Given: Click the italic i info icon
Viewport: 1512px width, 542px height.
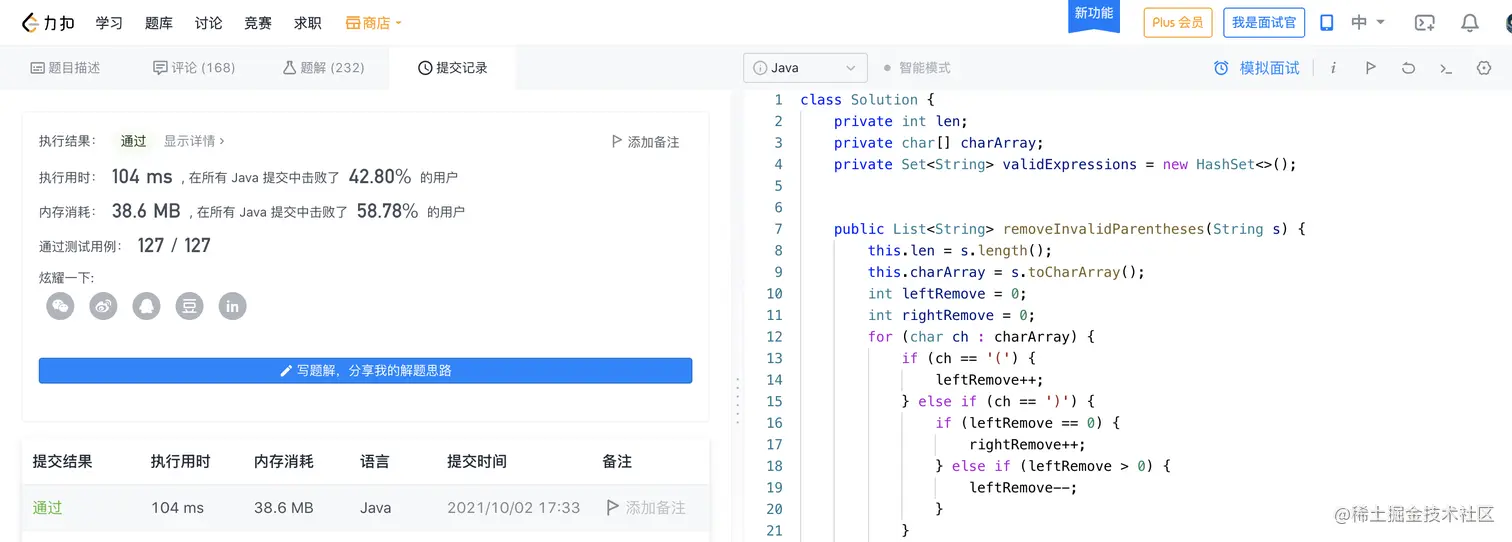Looking at the screenshot, I should (x=1333, y=68).
